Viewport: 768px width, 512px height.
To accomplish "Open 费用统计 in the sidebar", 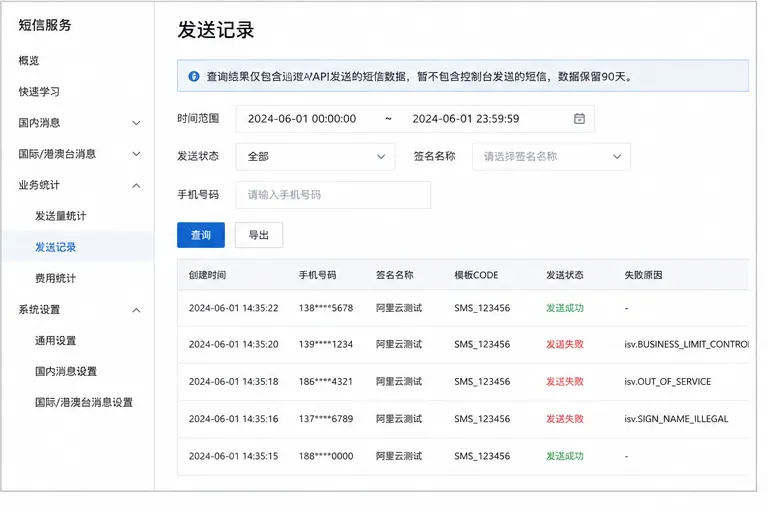I will (55, 278).
